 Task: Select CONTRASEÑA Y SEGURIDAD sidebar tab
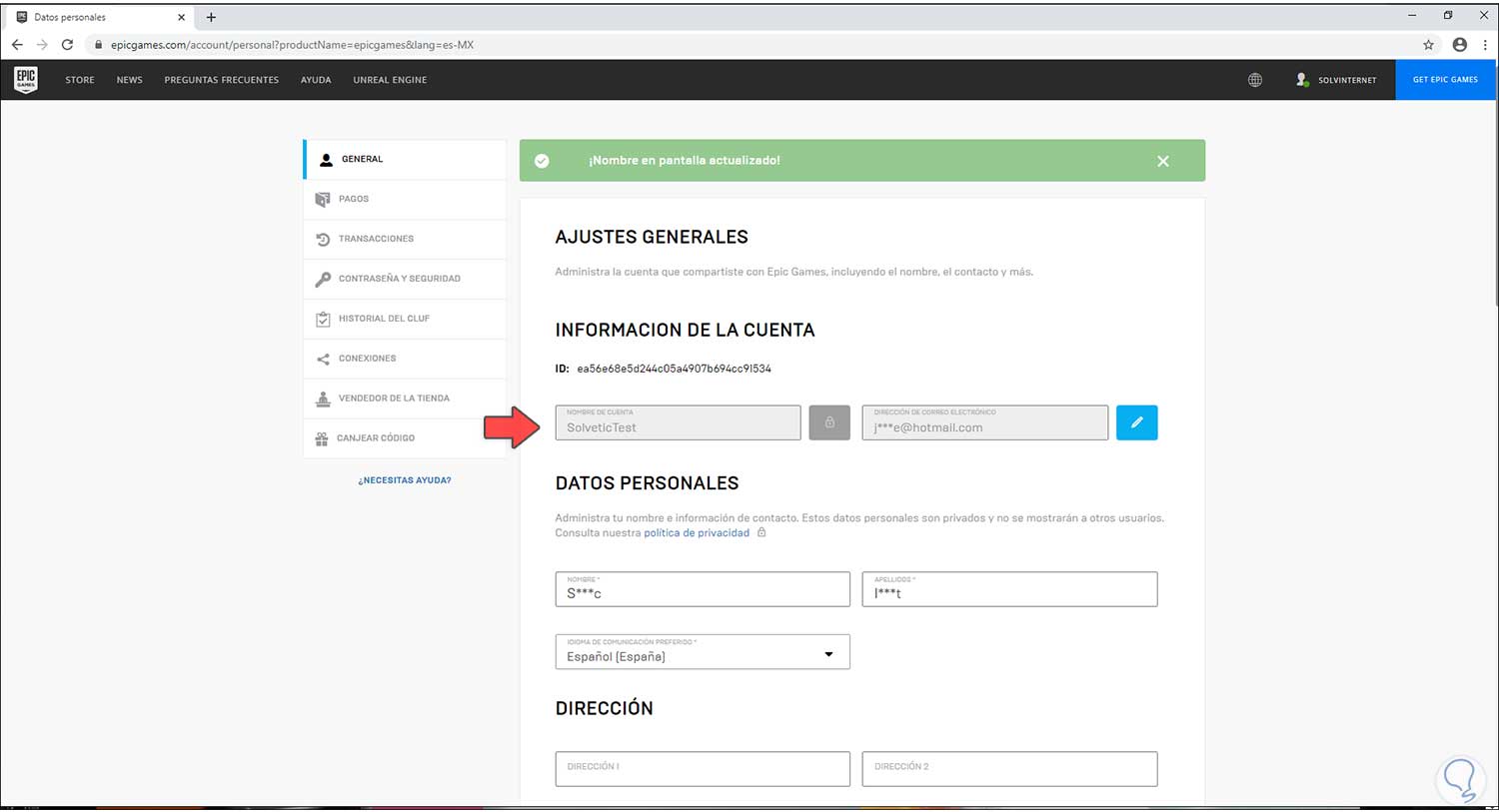(x=405, y=279)
